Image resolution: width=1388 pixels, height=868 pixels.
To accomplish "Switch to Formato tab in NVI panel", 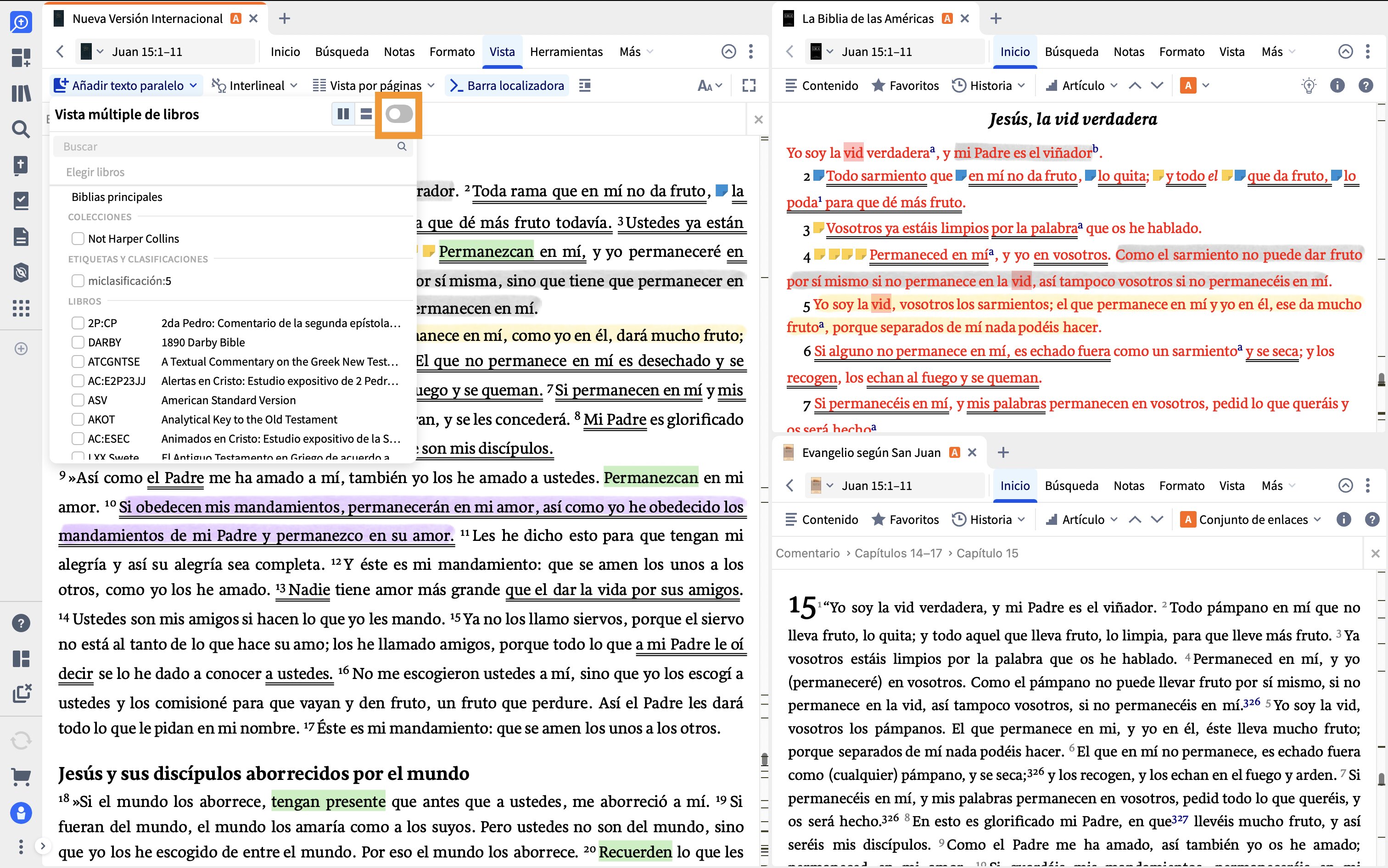I will pyautogui.click(x=452, y=52).
